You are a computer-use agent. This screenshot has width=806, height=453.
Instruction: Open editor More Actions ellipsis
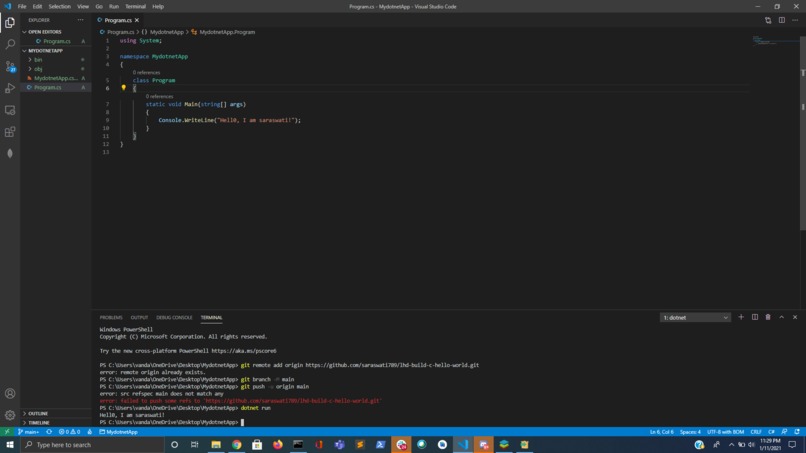click(795, 20)
